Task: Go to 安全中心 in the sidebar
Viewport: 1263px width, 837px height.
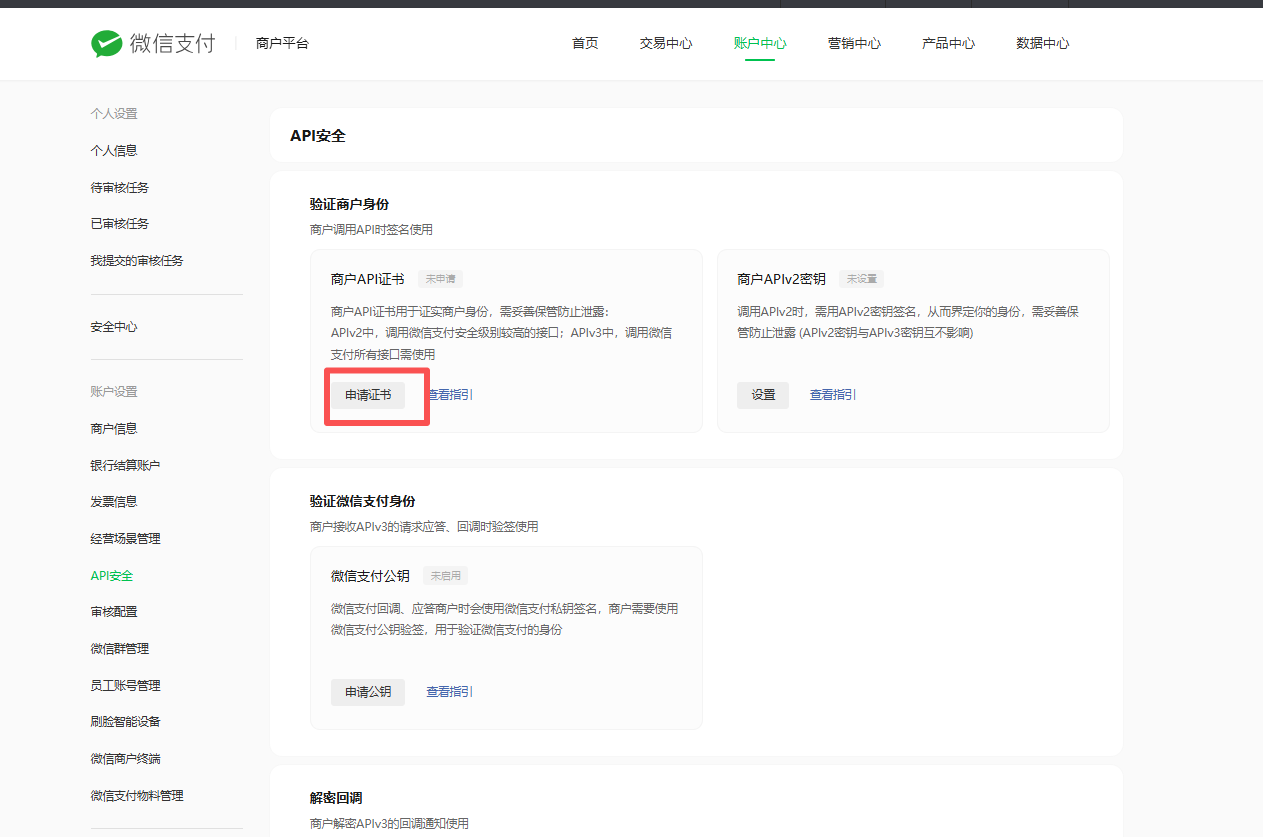Action: tap(114, 327)
